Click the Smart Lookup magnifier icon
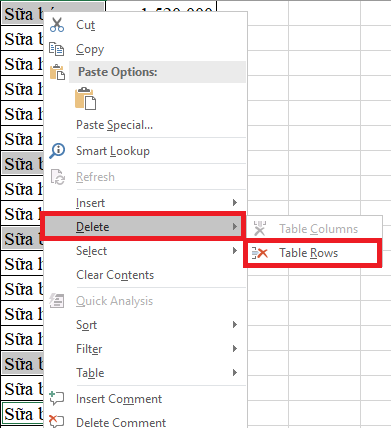The image size is (392, 431). pyautogui.click(x=57, y=151)
